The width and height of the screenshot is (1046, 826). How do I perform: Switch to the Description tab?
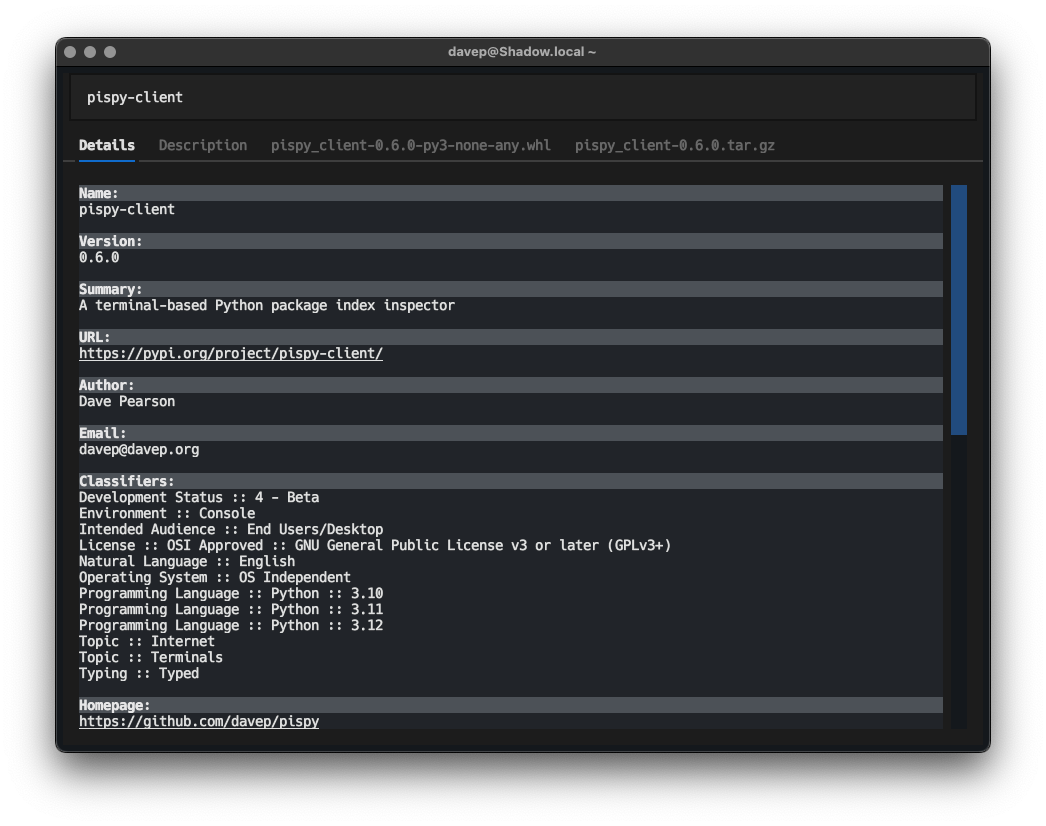click(202, 145)
